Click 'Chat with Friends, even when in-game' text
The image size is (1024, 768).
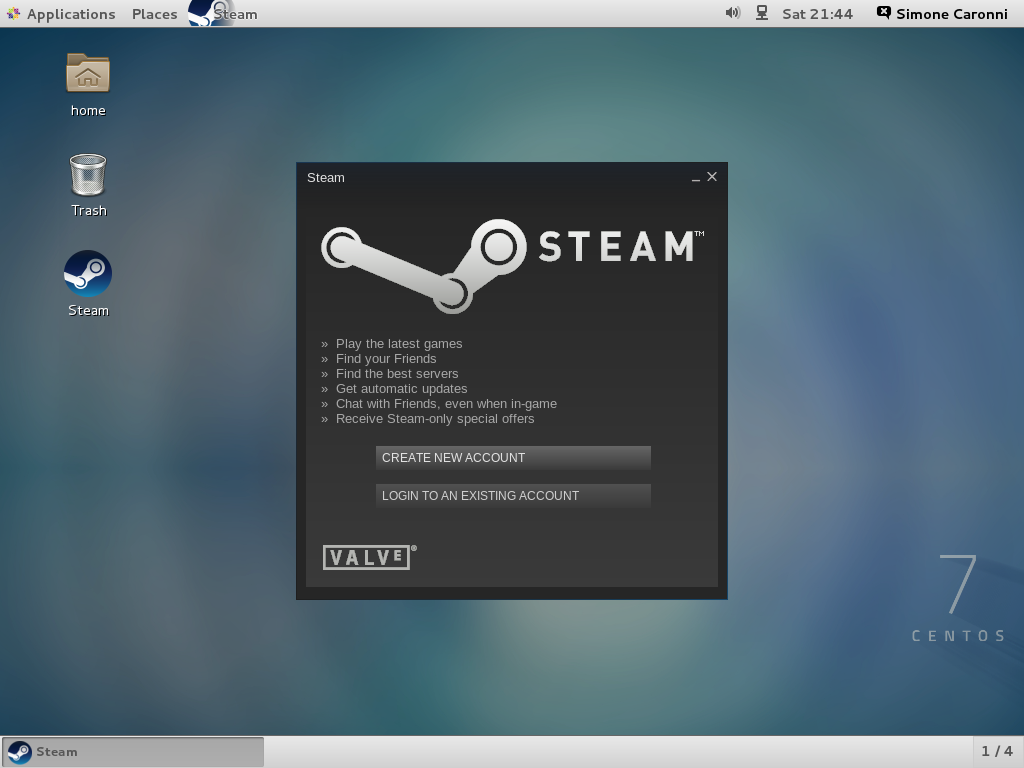pyautogui.click(x=446, y=404)
